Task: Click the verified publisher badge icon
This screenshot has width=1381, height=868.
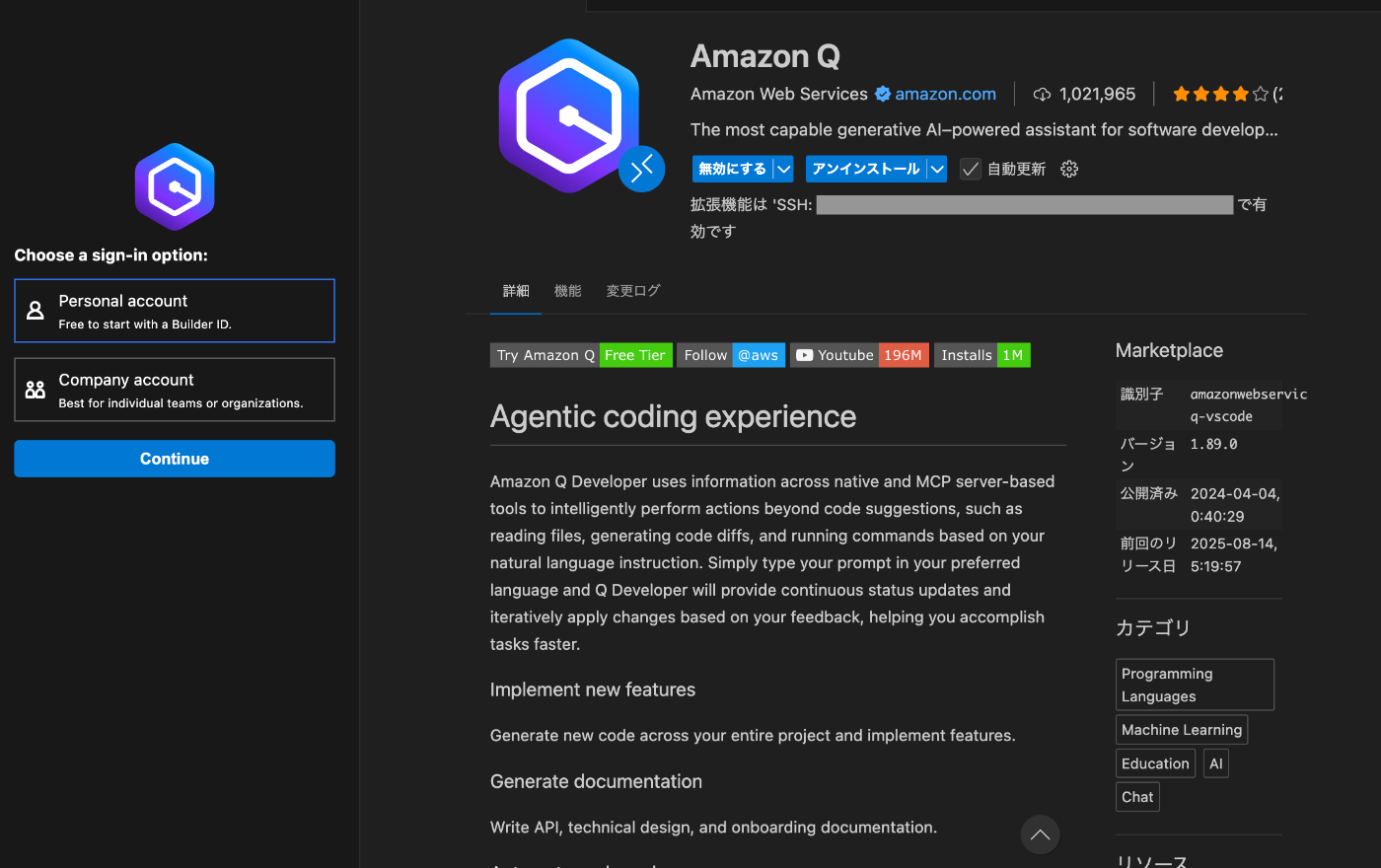Action: click(x=883, y=95)
